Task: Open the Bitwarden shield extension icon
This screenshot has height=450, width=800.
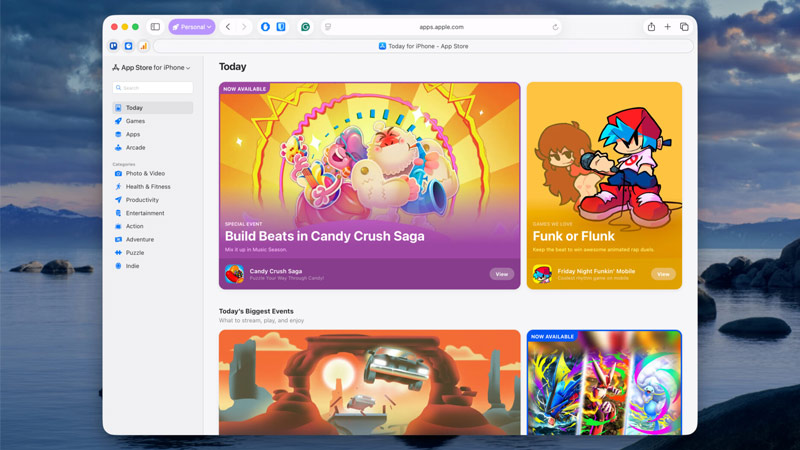Action: [281, 27]
